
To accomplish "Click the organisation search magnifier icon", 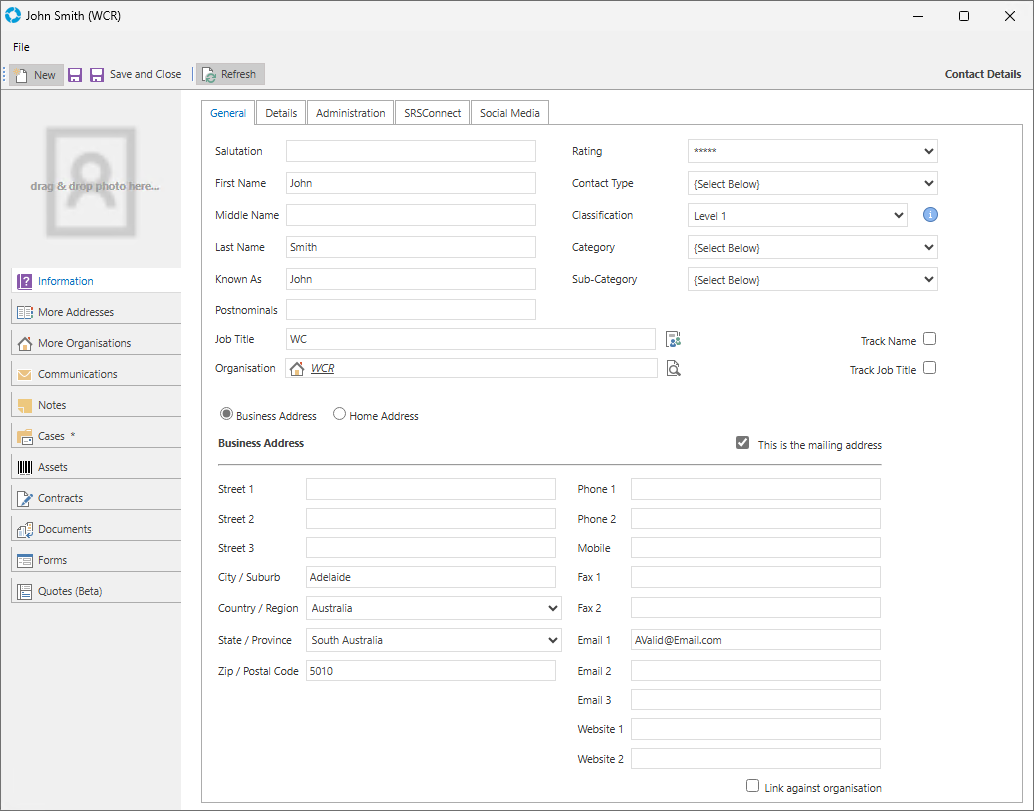I will (674, 369).
